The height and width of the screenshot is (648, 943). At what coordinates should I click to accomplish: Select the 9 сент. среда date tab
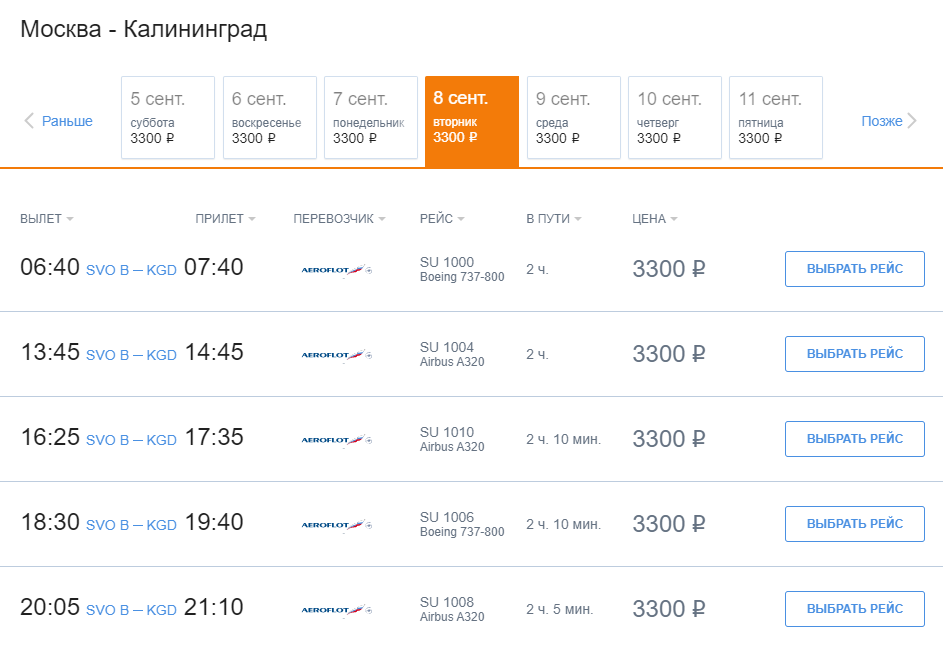(x=574, y=117)
